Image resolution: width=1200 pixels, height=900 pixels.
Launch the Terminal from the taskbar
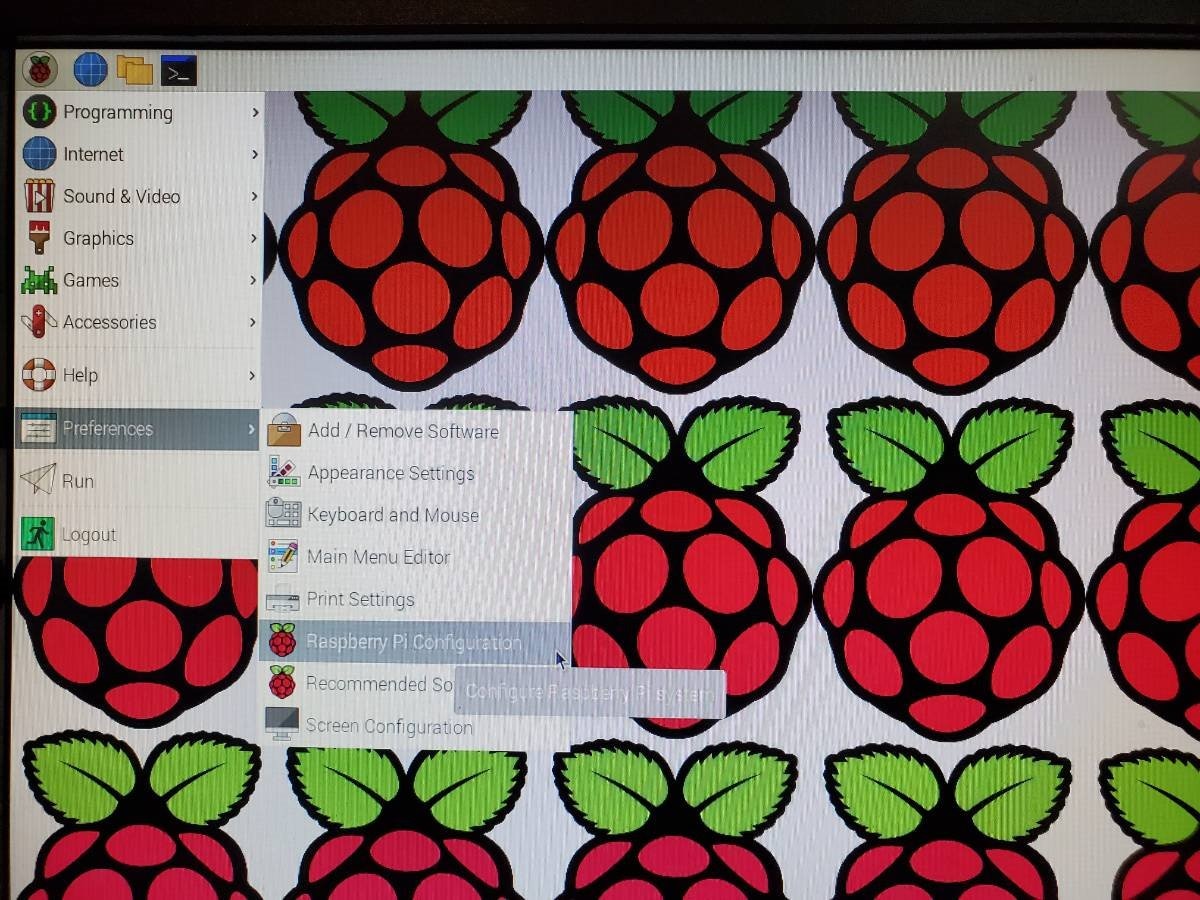click(x=179, y=70)
